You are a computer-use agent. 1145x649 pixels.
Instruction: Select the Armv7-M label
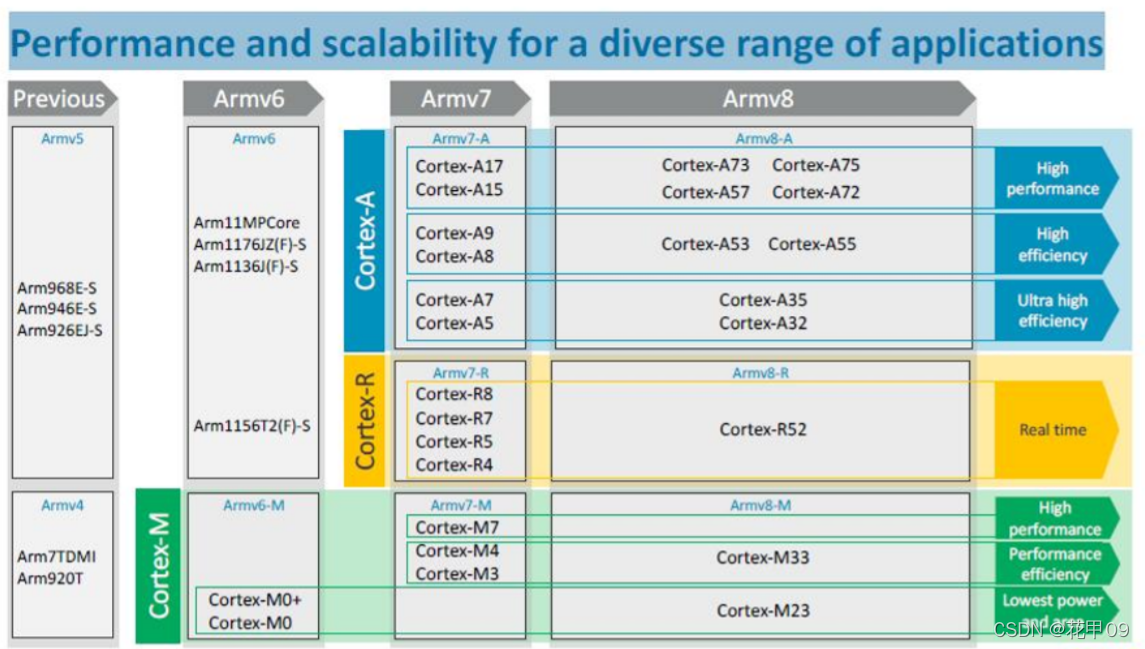tap(461, 505)
